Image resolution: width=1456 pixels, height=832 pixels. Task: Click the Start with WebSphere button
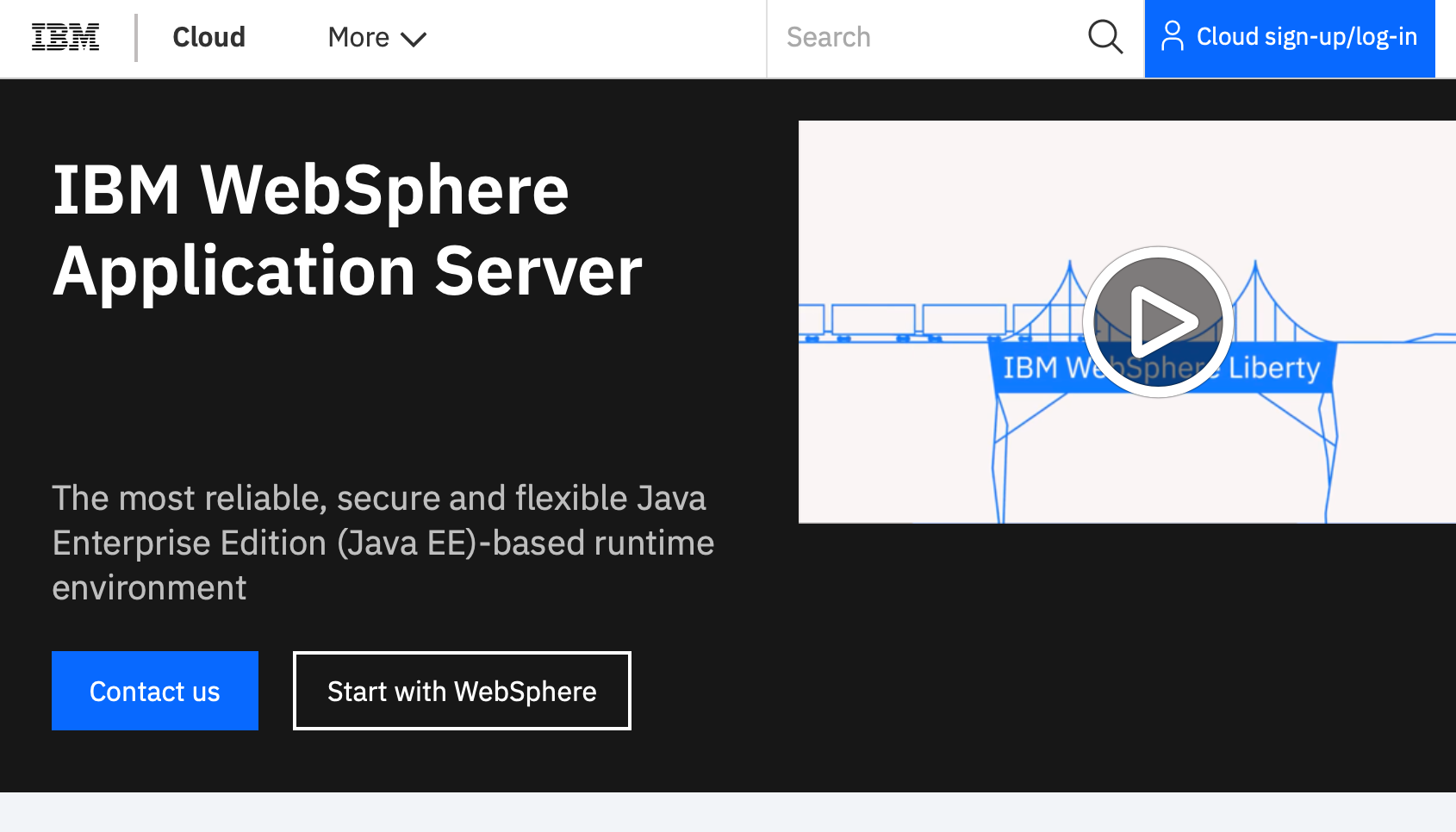pos(462,691)
